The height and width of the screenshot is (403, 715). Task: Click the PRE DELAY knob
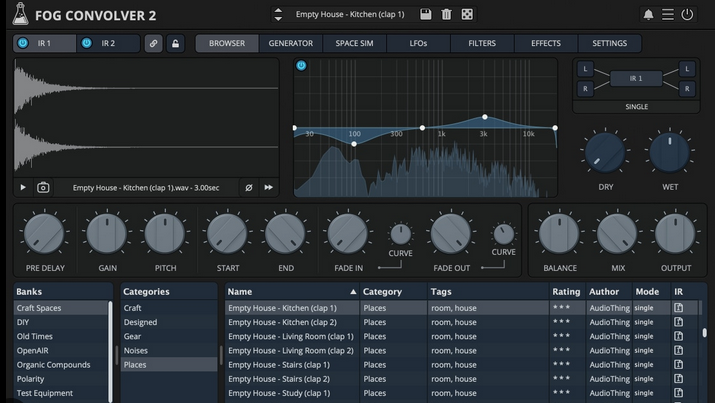coord(44,233)
